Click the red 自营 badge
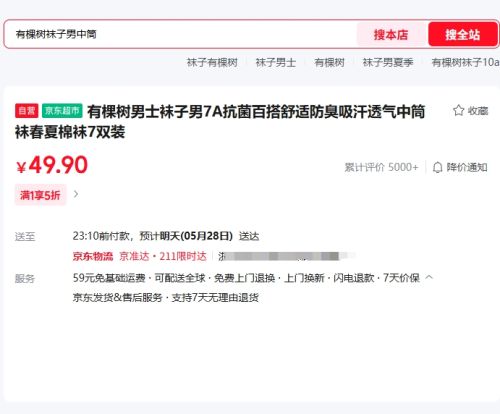The height and width of the screenshot is (414, 500). point(27,111)
